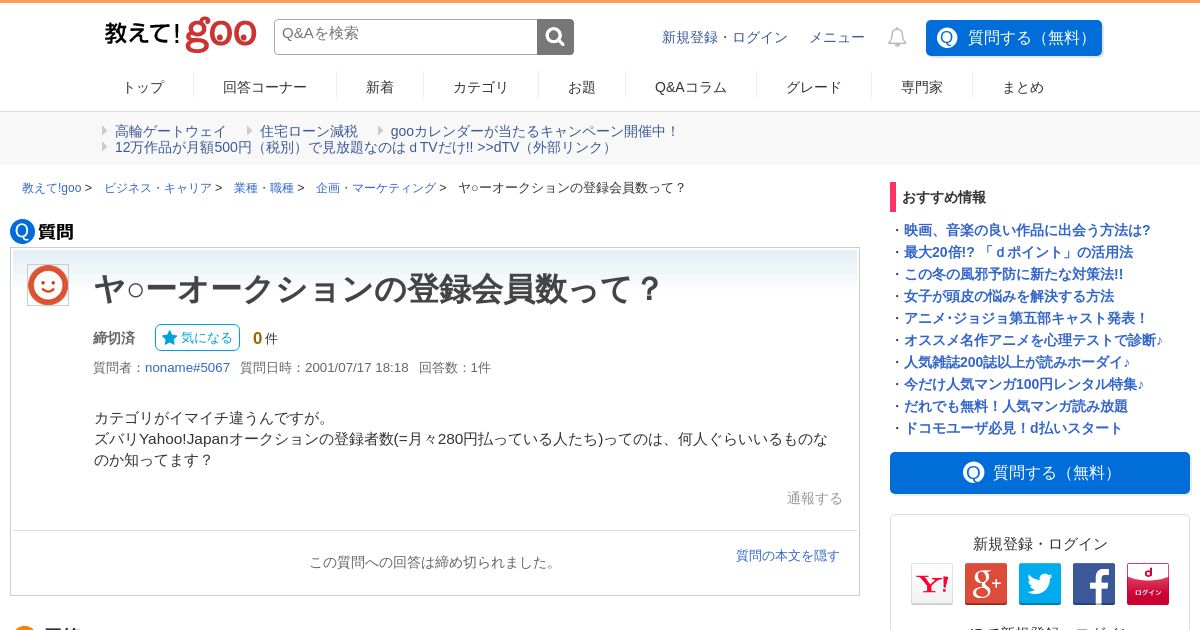Open だれでも無料 人気マンガ sidebar link
This screenshot has width=1200, height=630.
point(1016,406)
